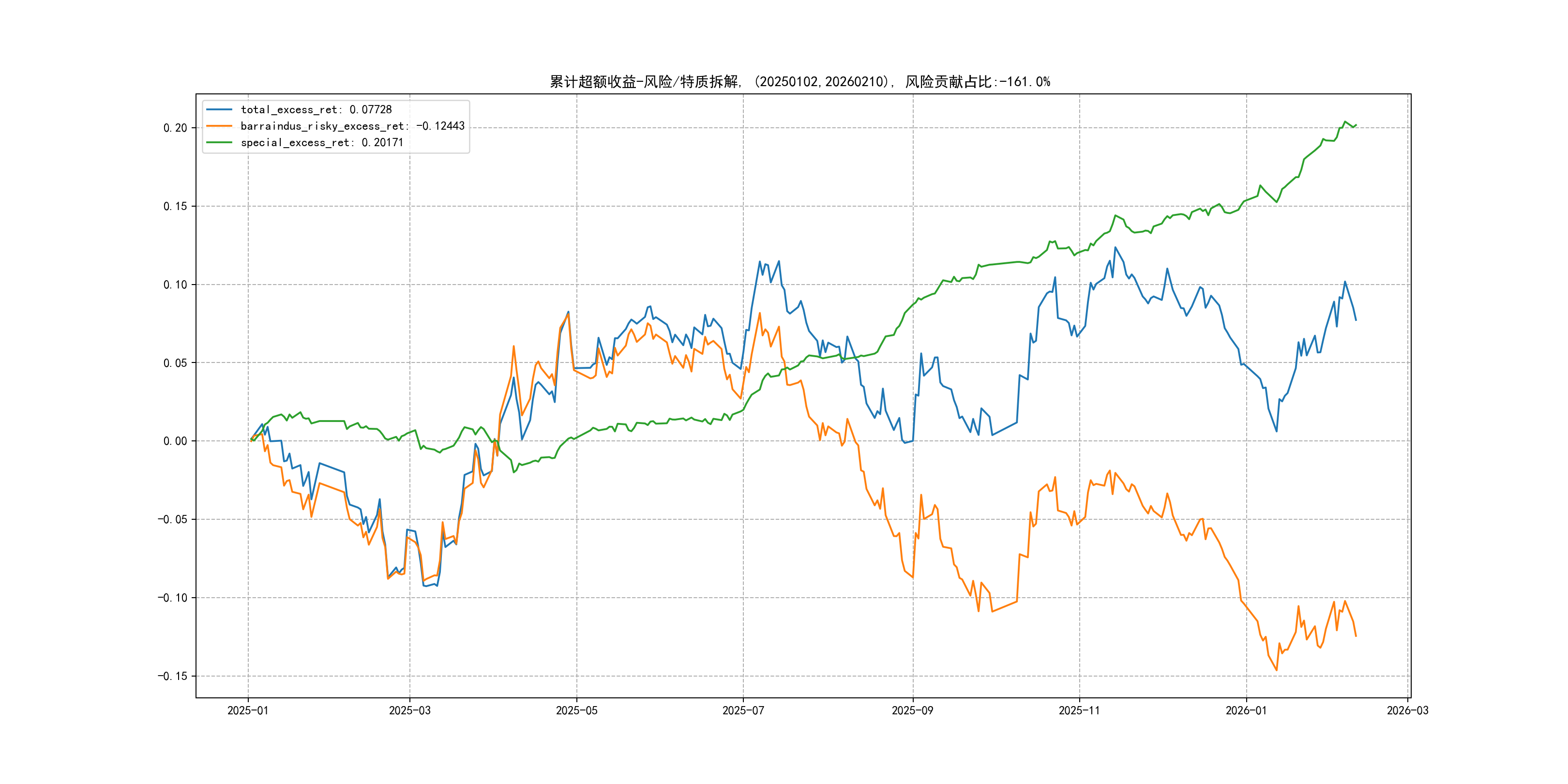Click the orange barraindus_risky_excess_ret legend line
This screenshot has height=784, width=1568.
[219, 126]
